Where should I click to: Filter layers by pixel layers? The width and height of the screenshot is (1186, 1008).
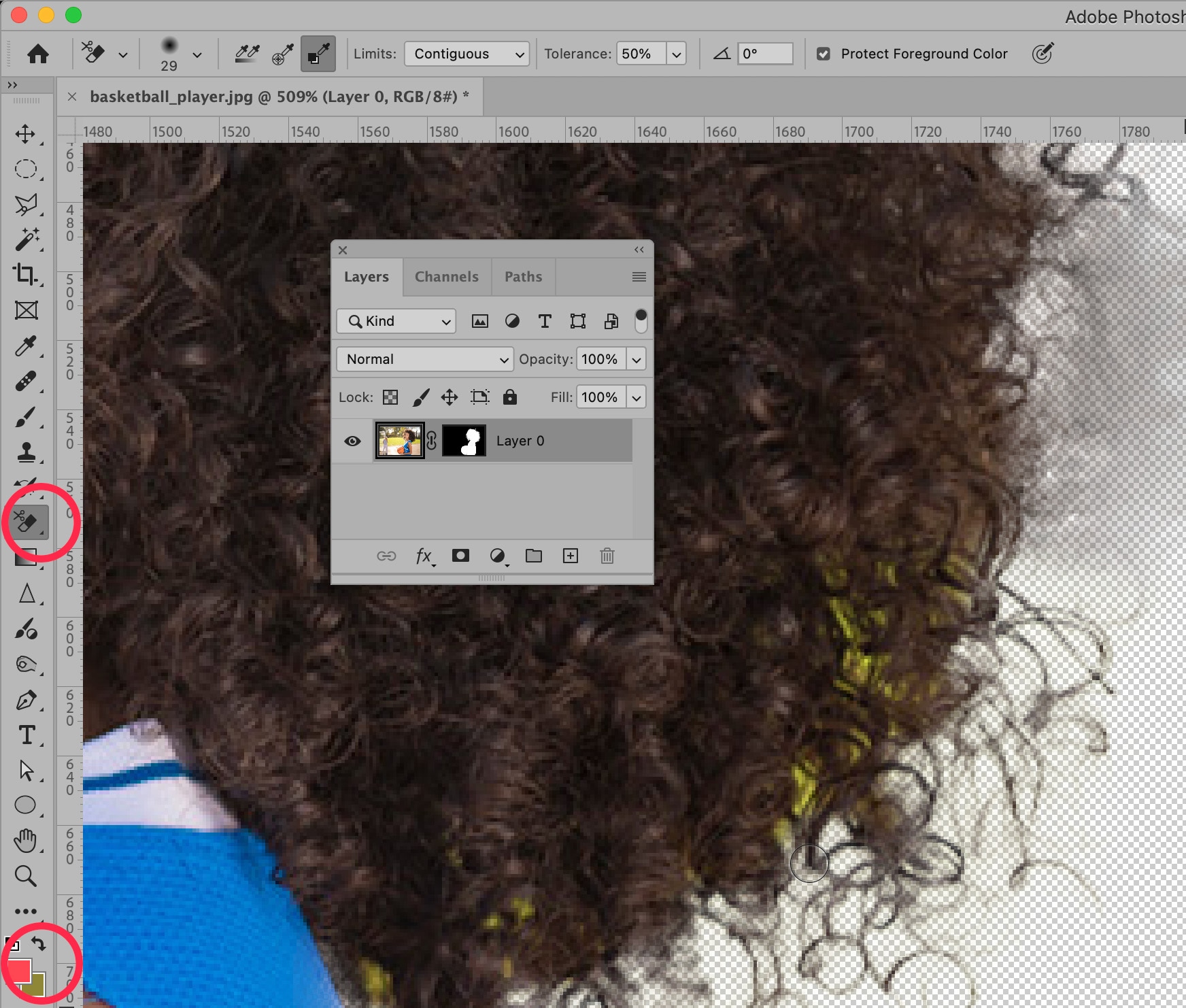[x=480, y=321]
